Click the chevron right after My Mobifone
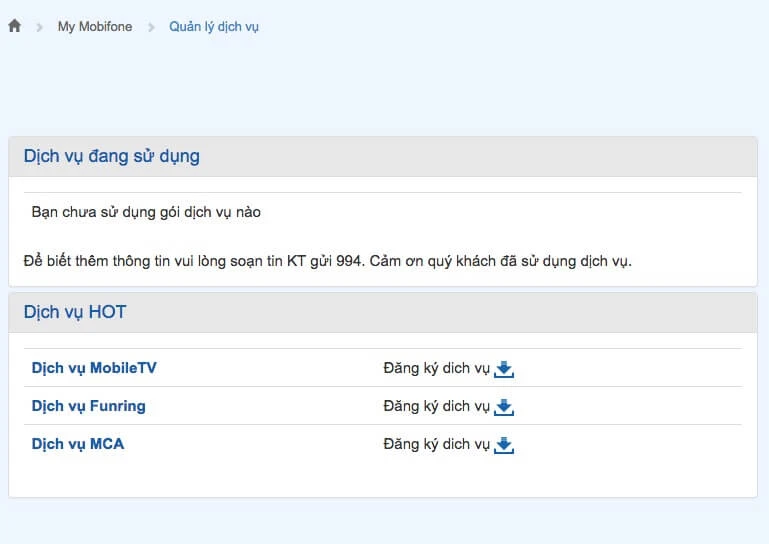Screen dimensions: 769x544 (152, 27)
